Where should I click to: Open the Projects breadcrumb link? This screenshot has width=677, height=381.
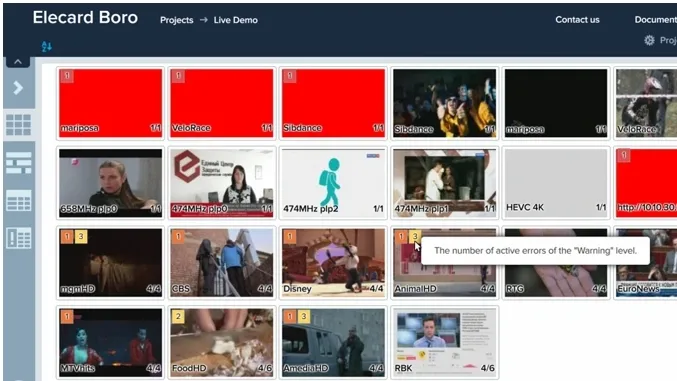coord(177,20)
